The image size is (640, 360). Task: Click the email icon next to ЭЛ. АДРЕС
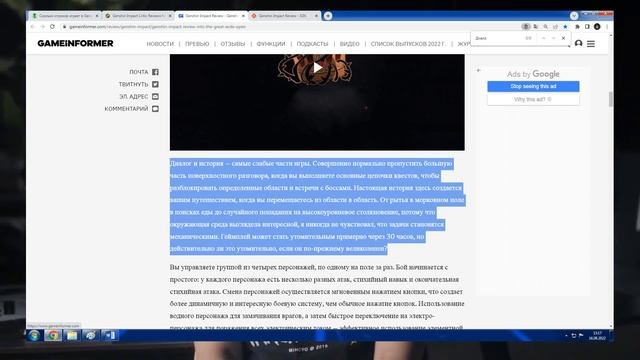pyautogui.click(x=155, y=96)
